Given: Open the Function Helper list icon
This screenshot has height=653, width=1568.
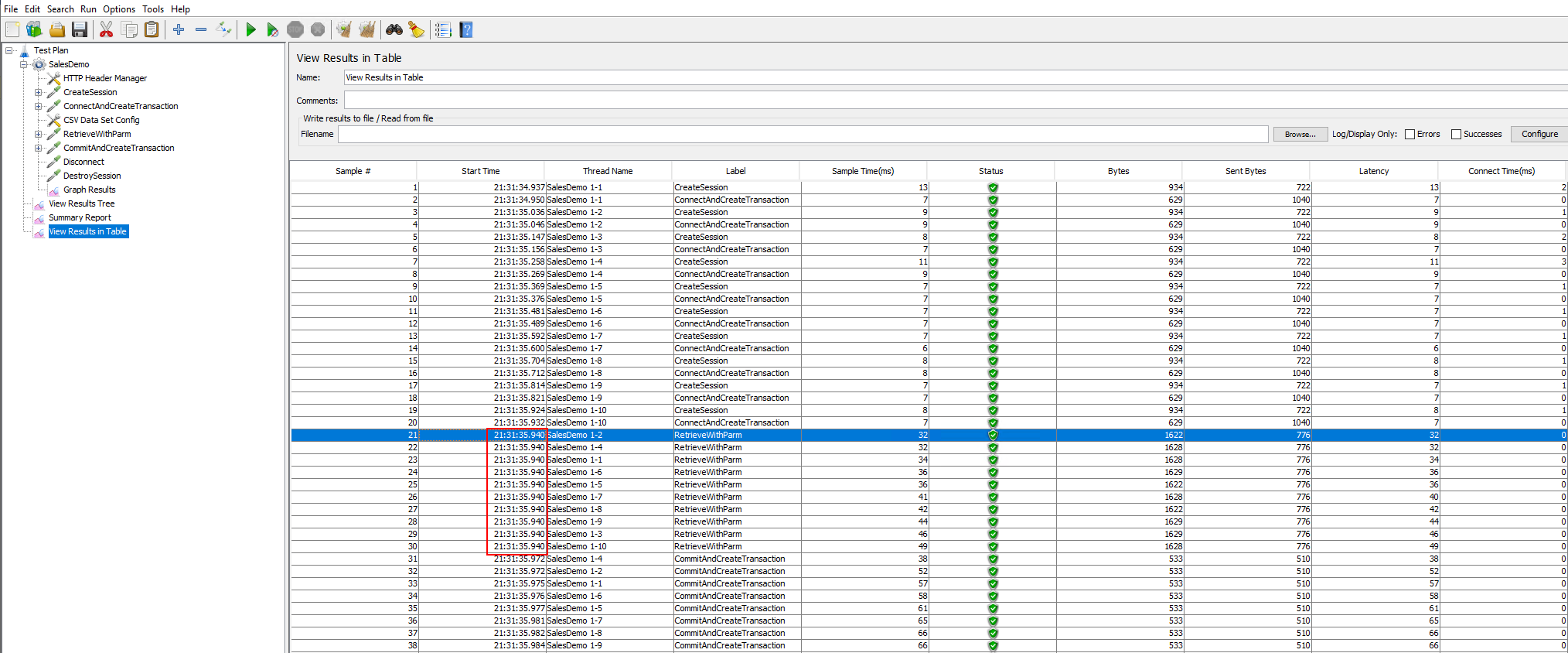Looking at the screenshot, I should [x=443, y=29].
